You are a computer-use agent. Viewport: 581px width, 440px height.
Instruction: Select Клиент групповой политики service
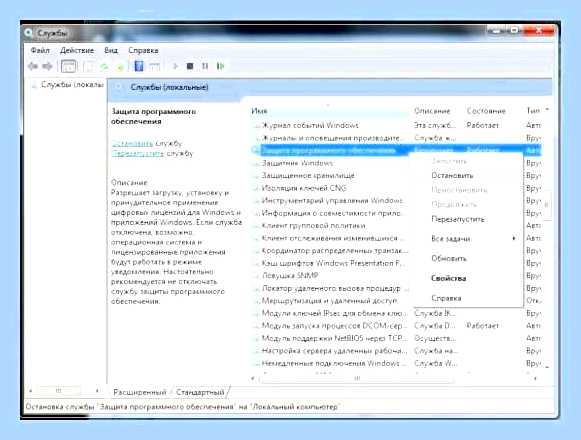313,225
